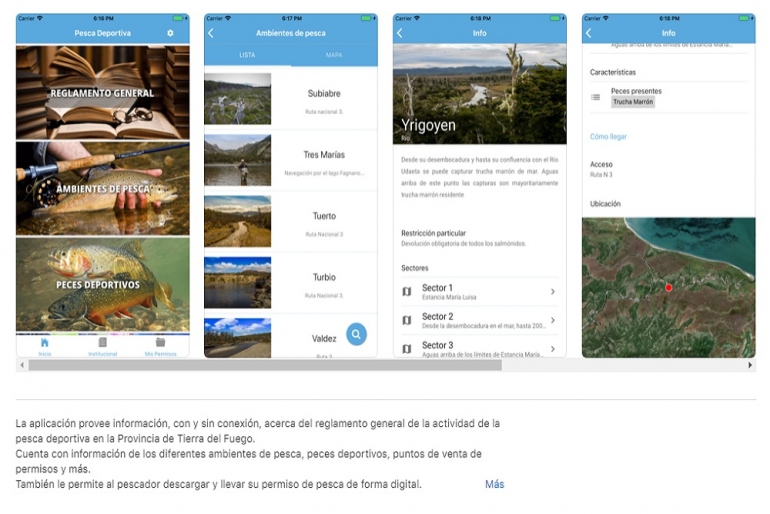Tap the Inicio home icon
The width and height of the screenshot is (770, 514).
pos(45,342)
